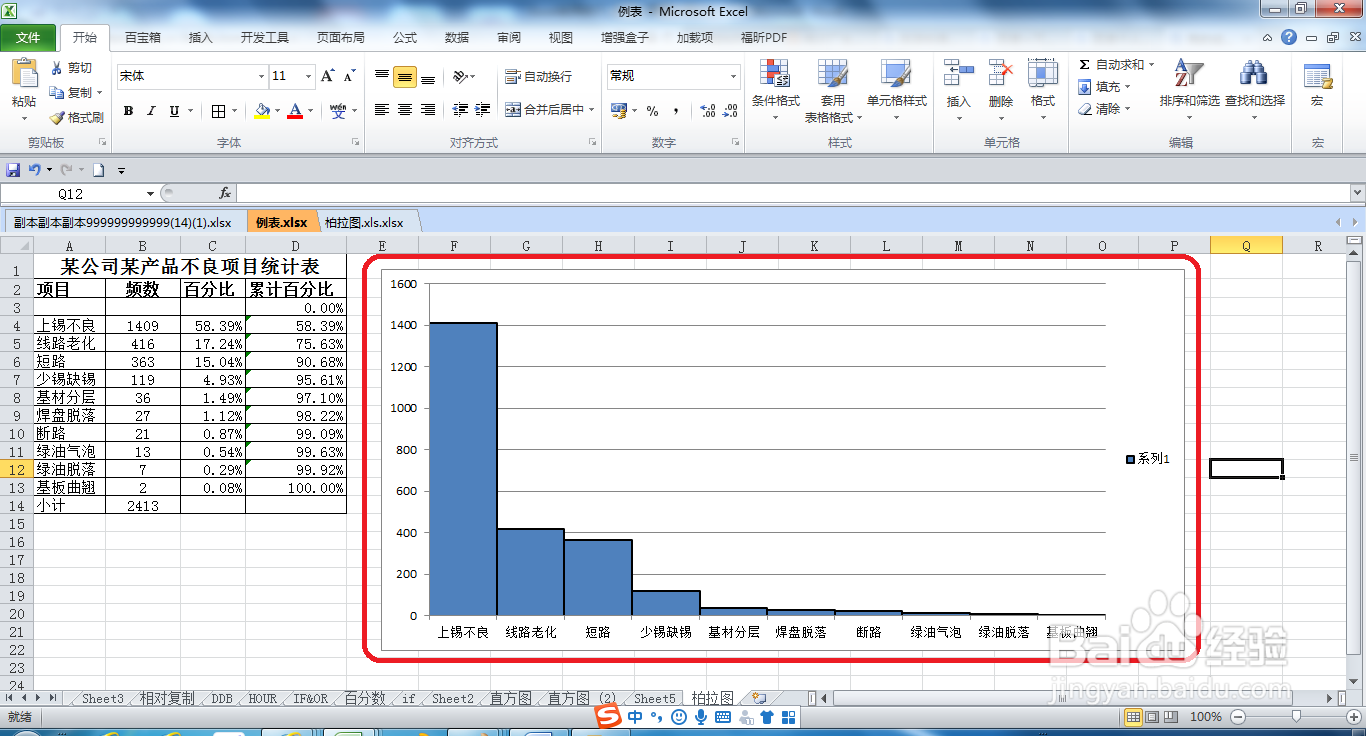1366x736 pixels.
Task: Select the Format Painter brush
Action: pos(57,117)
